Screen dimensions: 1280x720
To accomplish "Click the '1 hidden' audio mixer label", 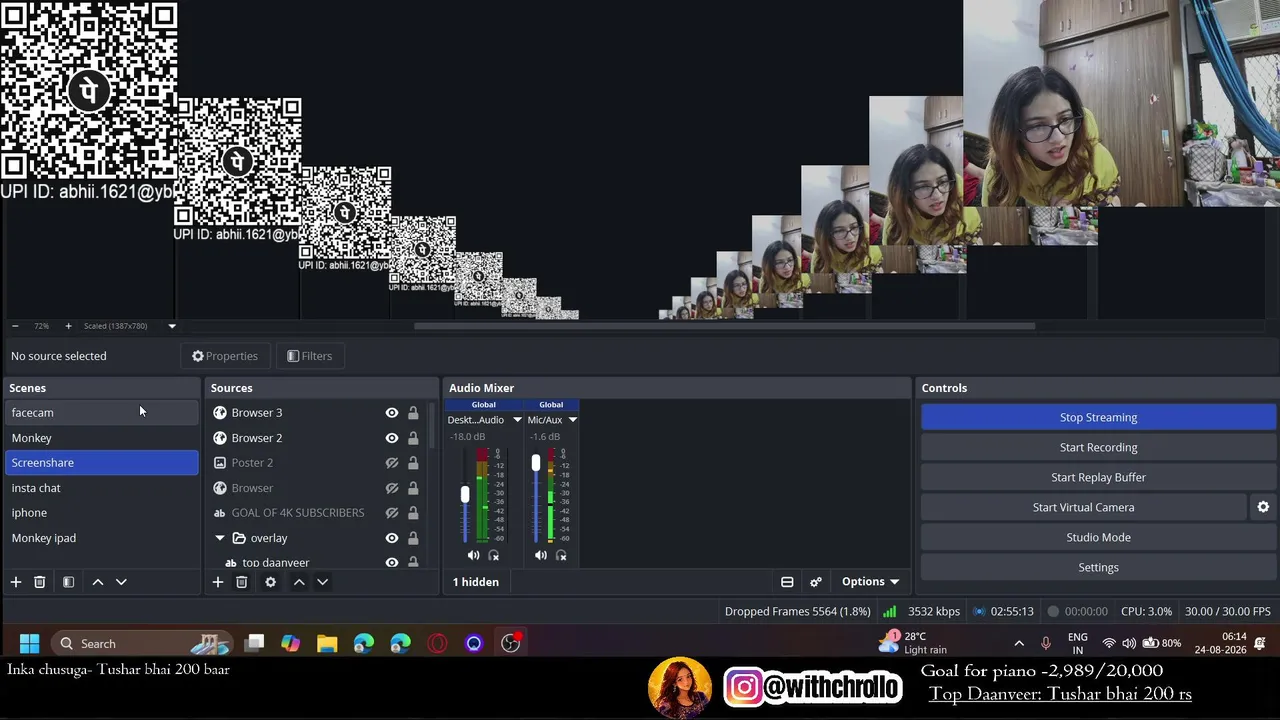I will (476, 582).
